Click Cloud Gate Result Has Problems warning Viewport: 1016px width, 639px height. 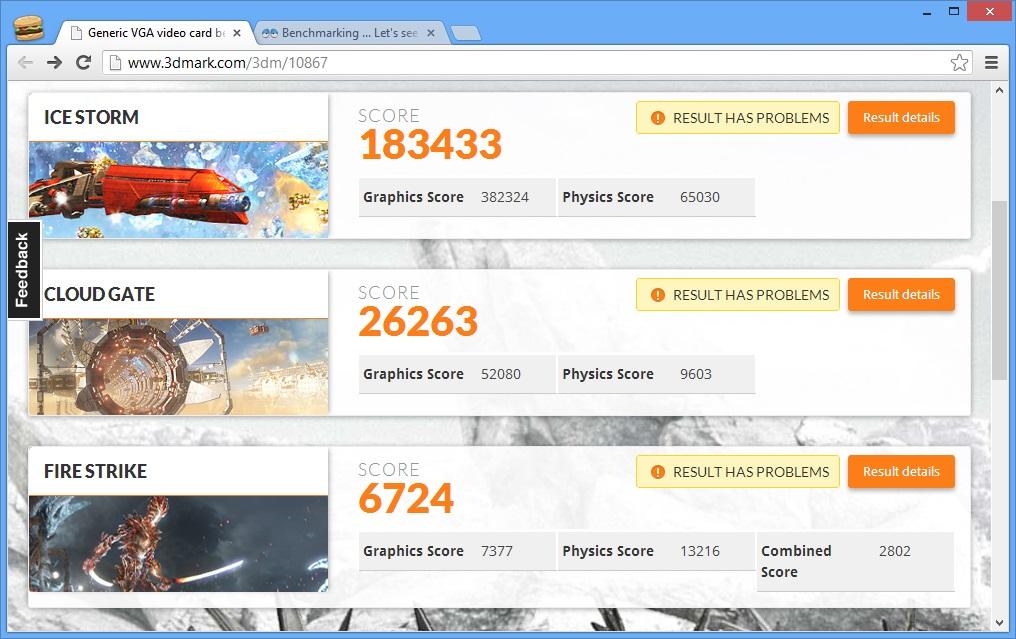(x=738, y=294)
